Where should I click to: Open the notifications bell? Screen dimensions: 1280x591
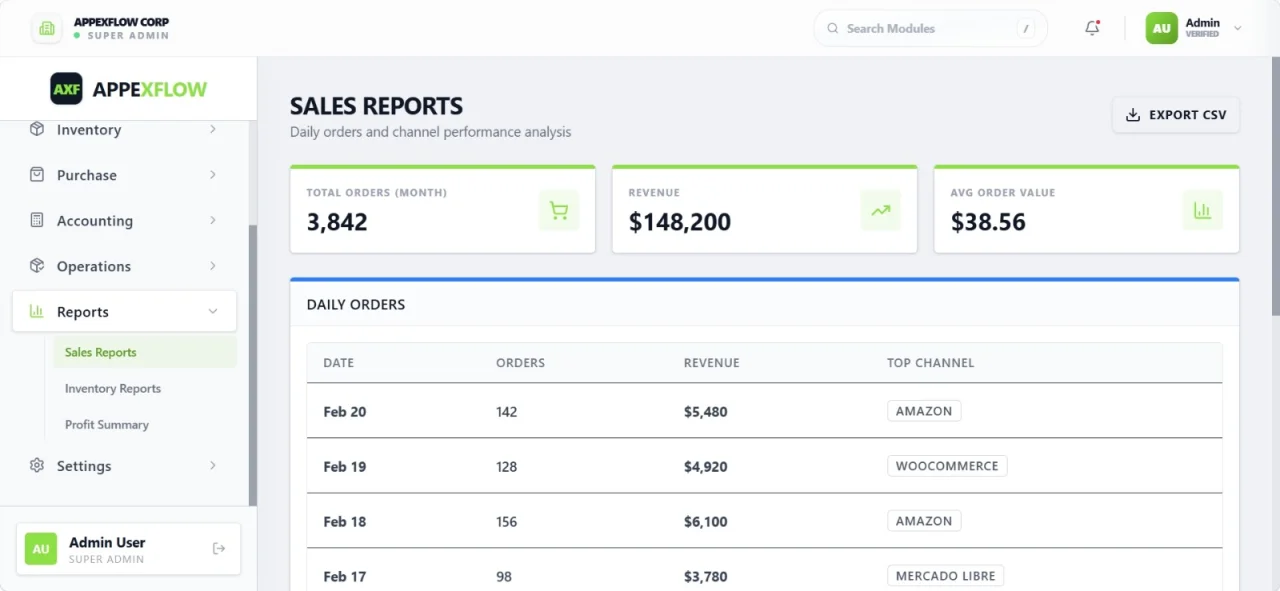tap(1092, 28)
